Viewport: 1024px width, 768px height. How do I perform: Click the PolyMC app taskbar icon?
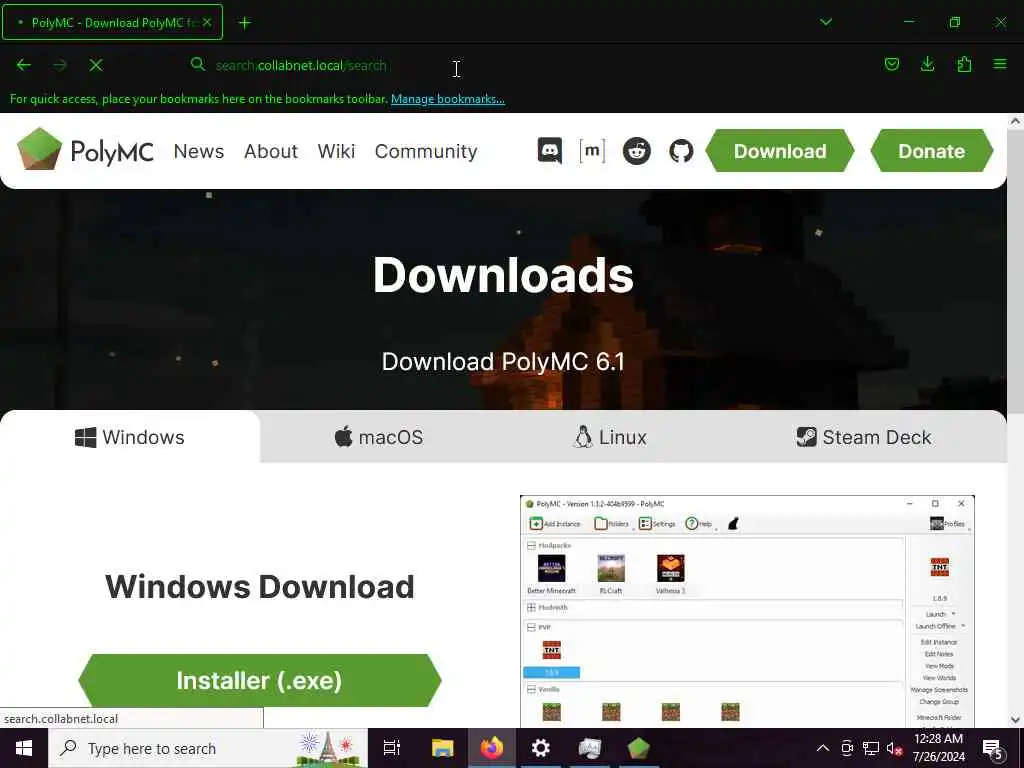coord(638,748)
